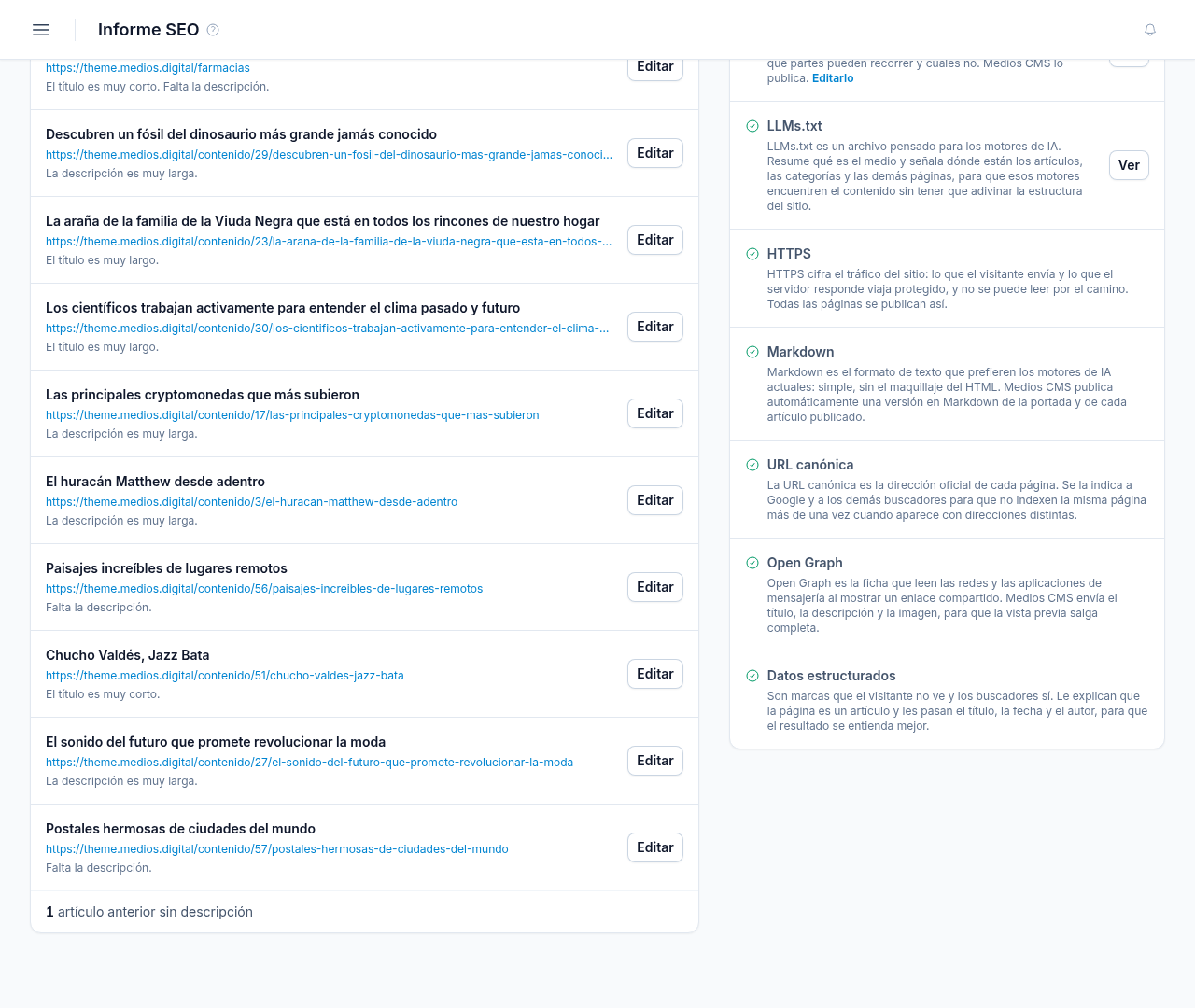1195x1008 pixels.
Task: Open the los-cientificos-trabajan article URL
Action: coord(328,329)
